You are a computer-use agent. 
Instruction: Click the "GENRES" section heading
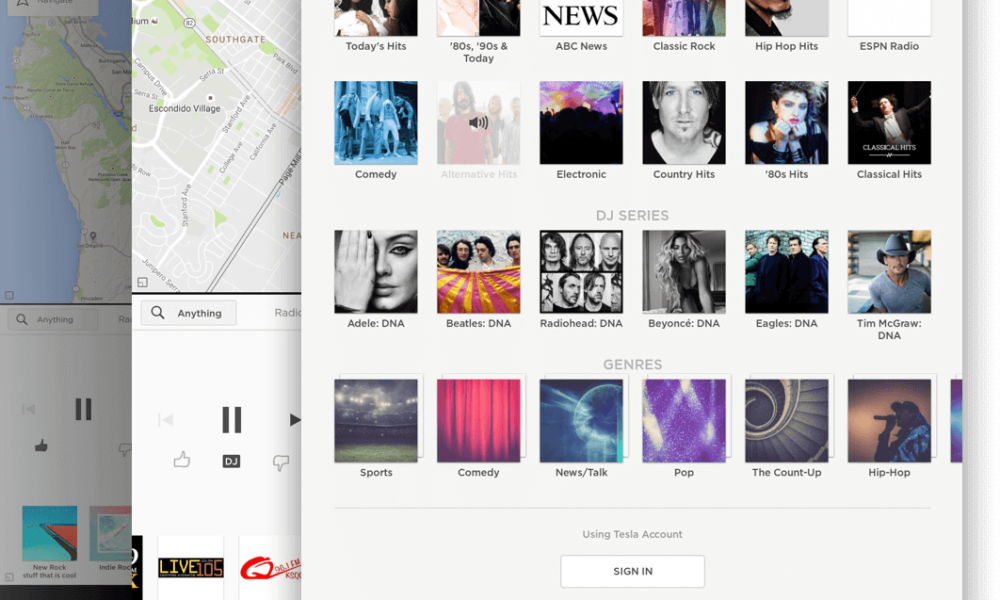(x=632, y=365)
